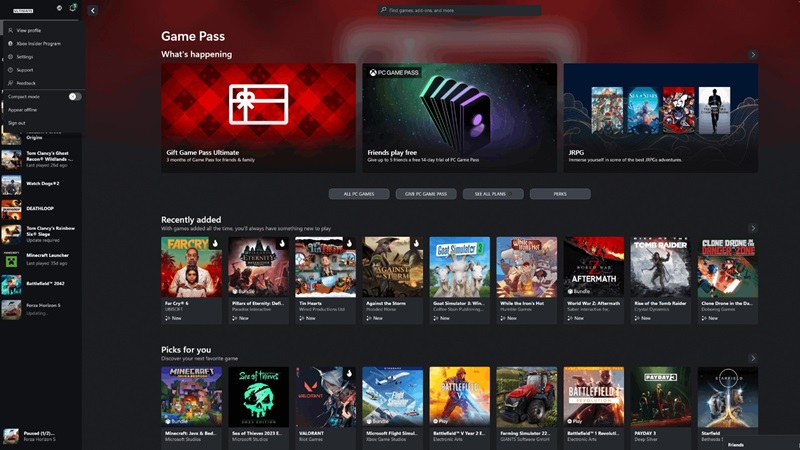Click the search magnifier icon

(x=383, y=10)
